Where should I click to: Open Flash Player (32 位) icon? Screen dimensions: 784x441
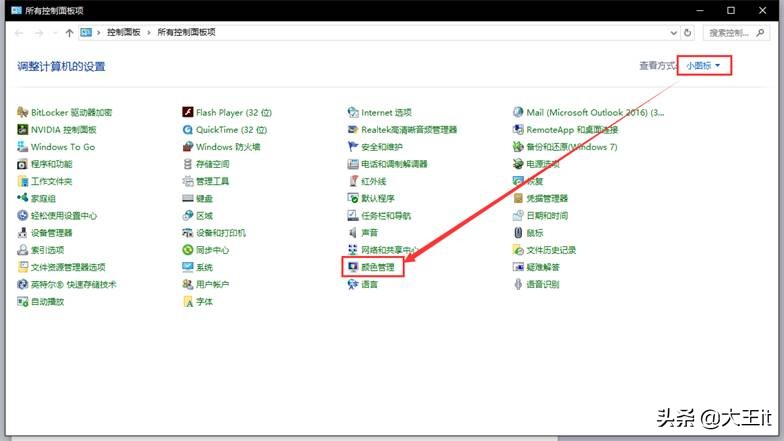tap(188, 112)
